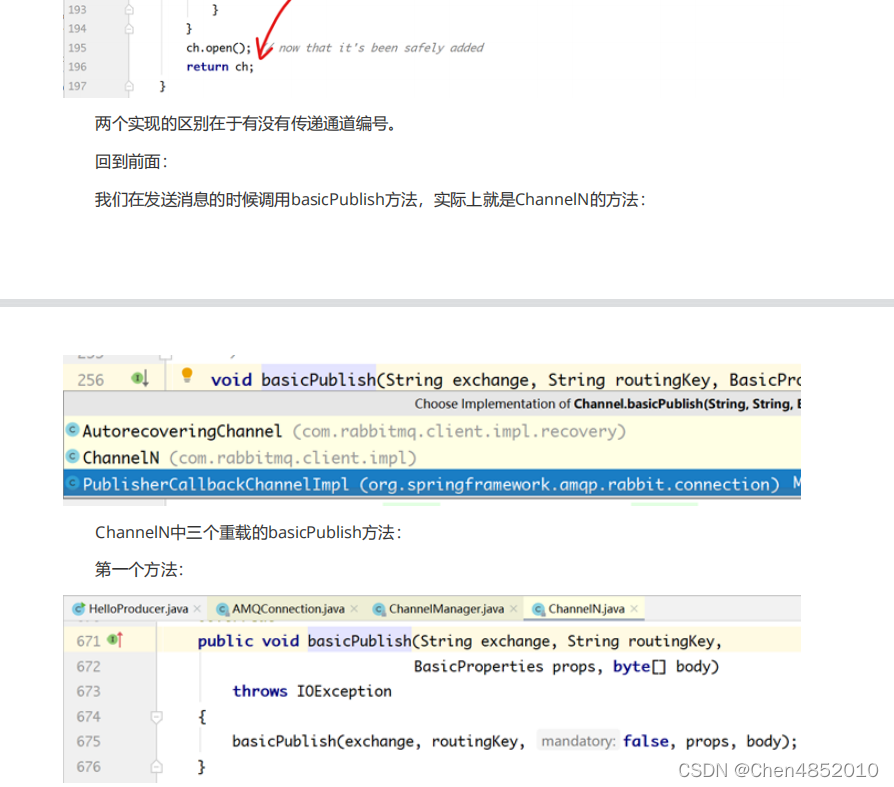Click the highlighted basicPublish on line 256
Screen dimensions: 894x787
pos(319,380)
